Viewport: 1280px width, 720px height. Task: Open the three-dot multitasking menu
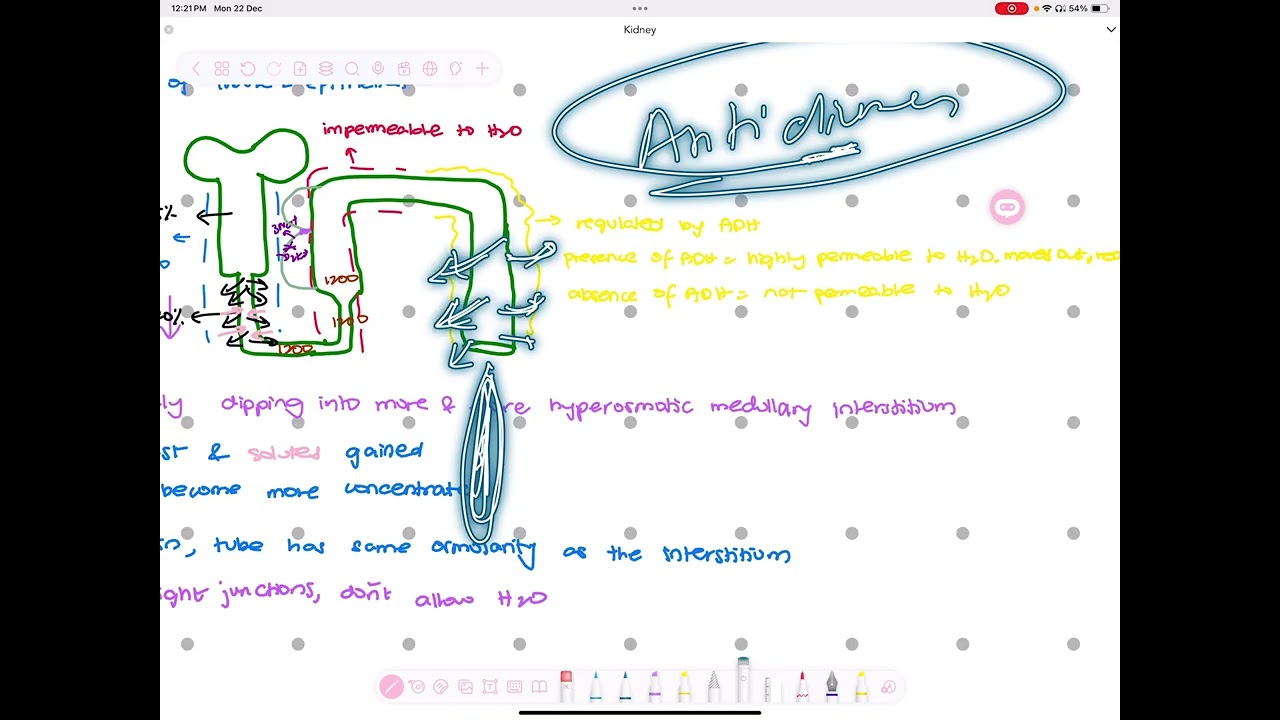[x=640, y=9]
